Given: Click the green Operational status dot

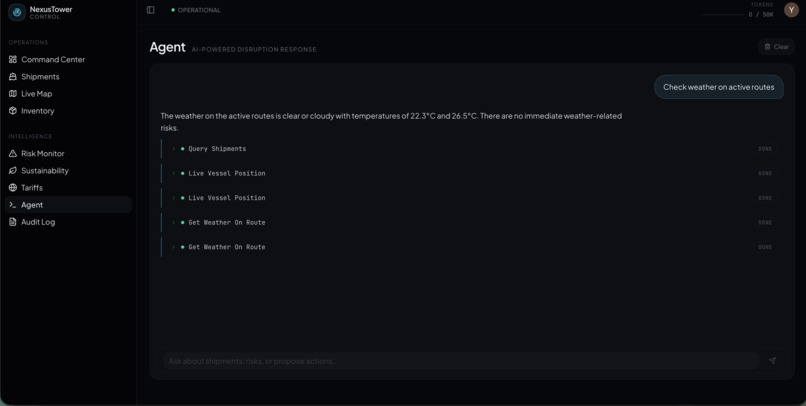Looking at the screenshot, I should click(x=173, y=10).
